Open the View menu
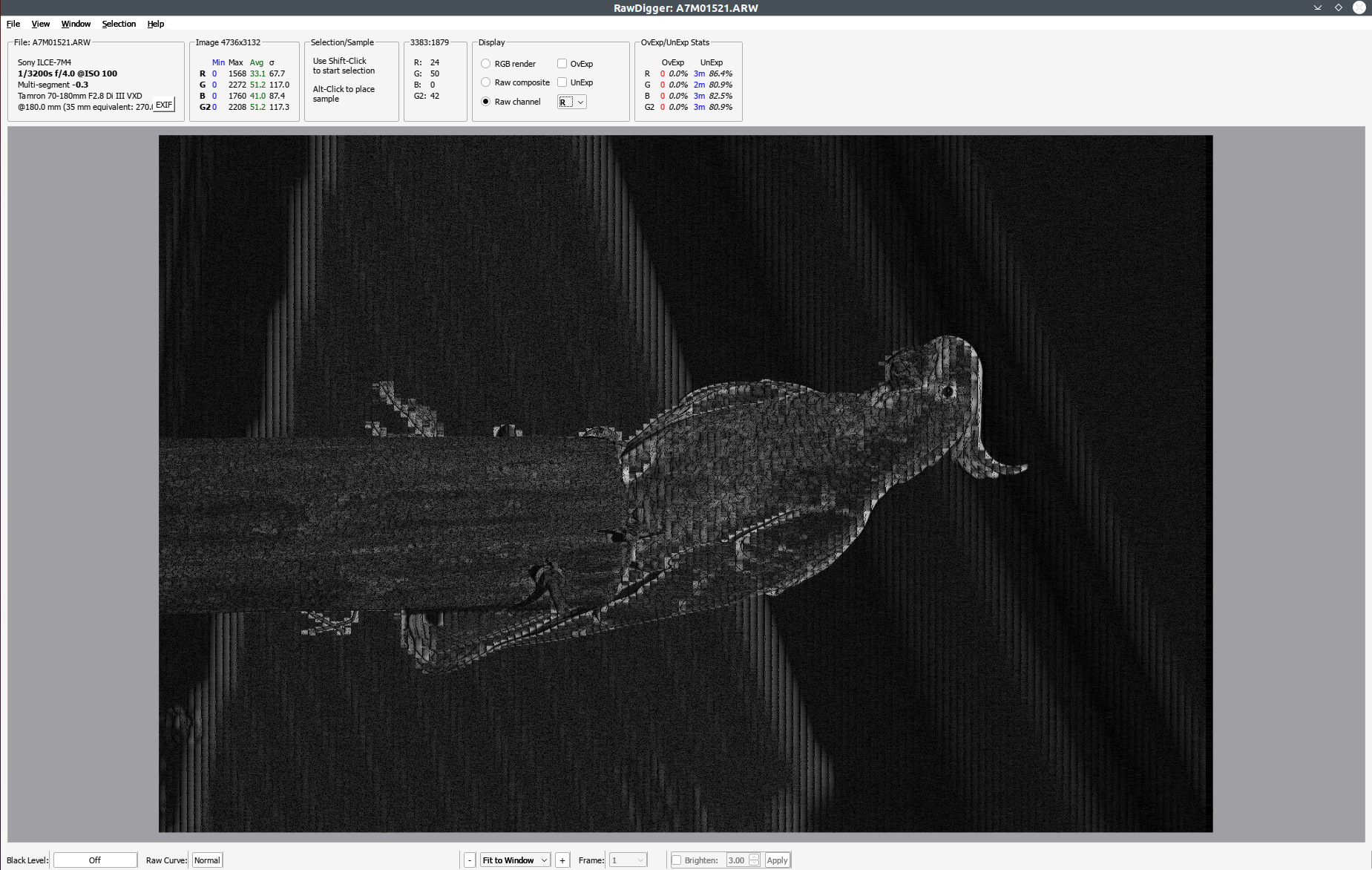Viewport: 1372px width, 870px height. click(x=41, y=24)
